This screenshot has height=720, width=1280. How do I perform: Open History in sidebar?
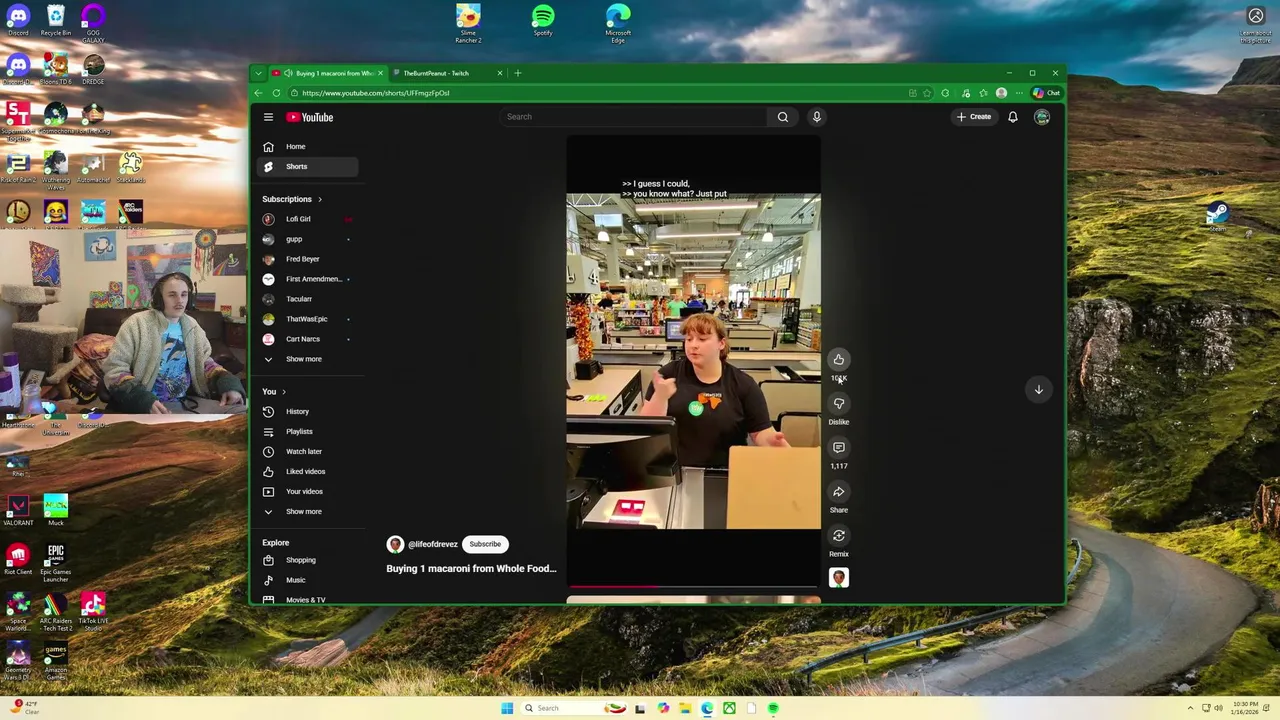click(307, 412)
